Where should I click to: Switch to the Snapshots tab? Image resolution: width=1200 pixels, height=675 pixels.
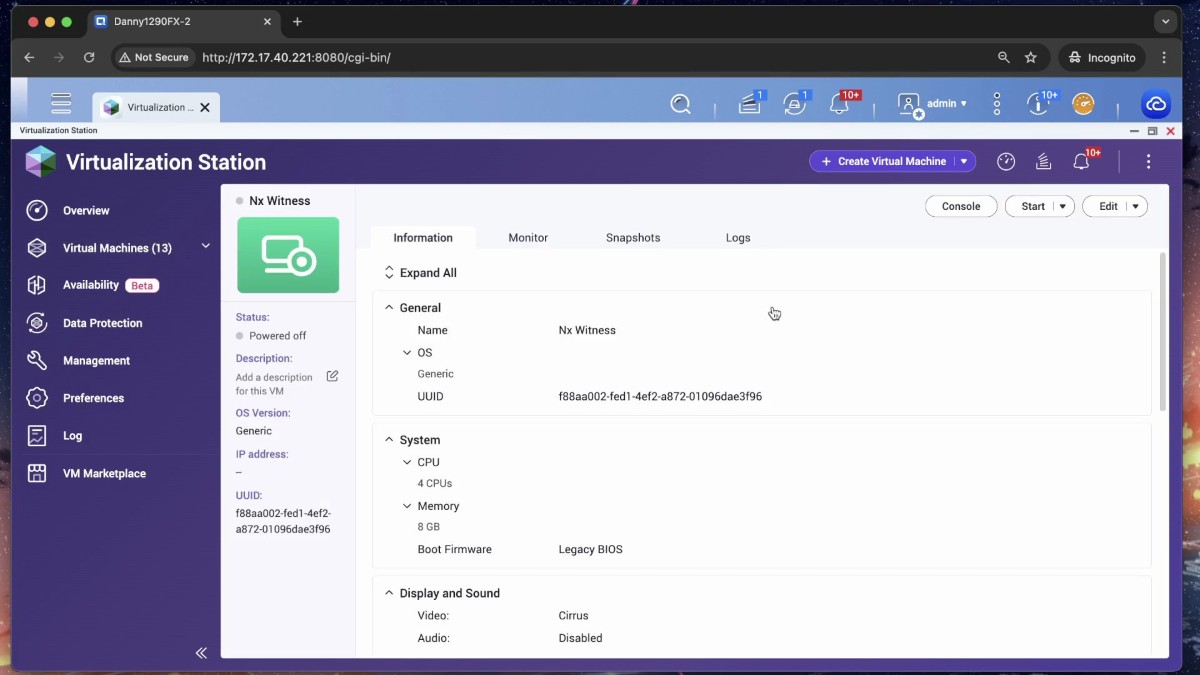pos(633,238)
